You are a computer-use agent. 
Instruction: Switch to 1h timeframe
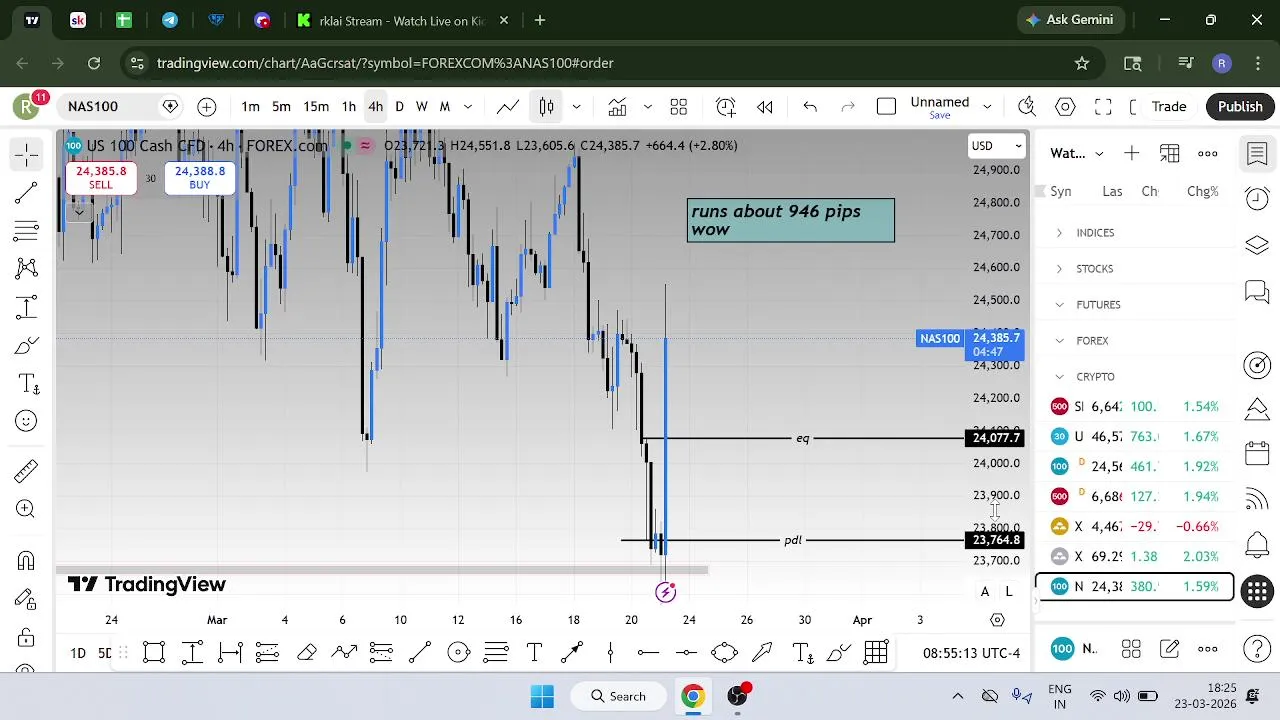(348, 107)
